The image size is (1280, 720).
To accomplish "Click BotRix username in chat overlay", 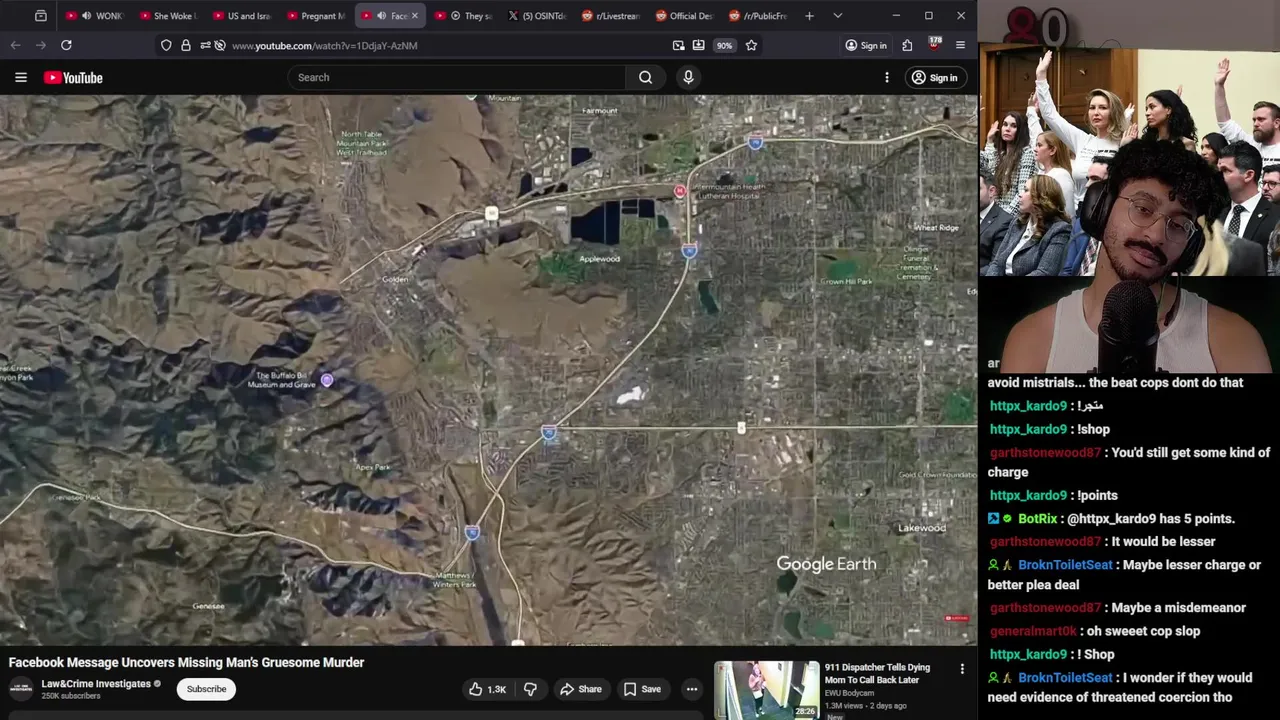I will click(x=1037, y=519).
